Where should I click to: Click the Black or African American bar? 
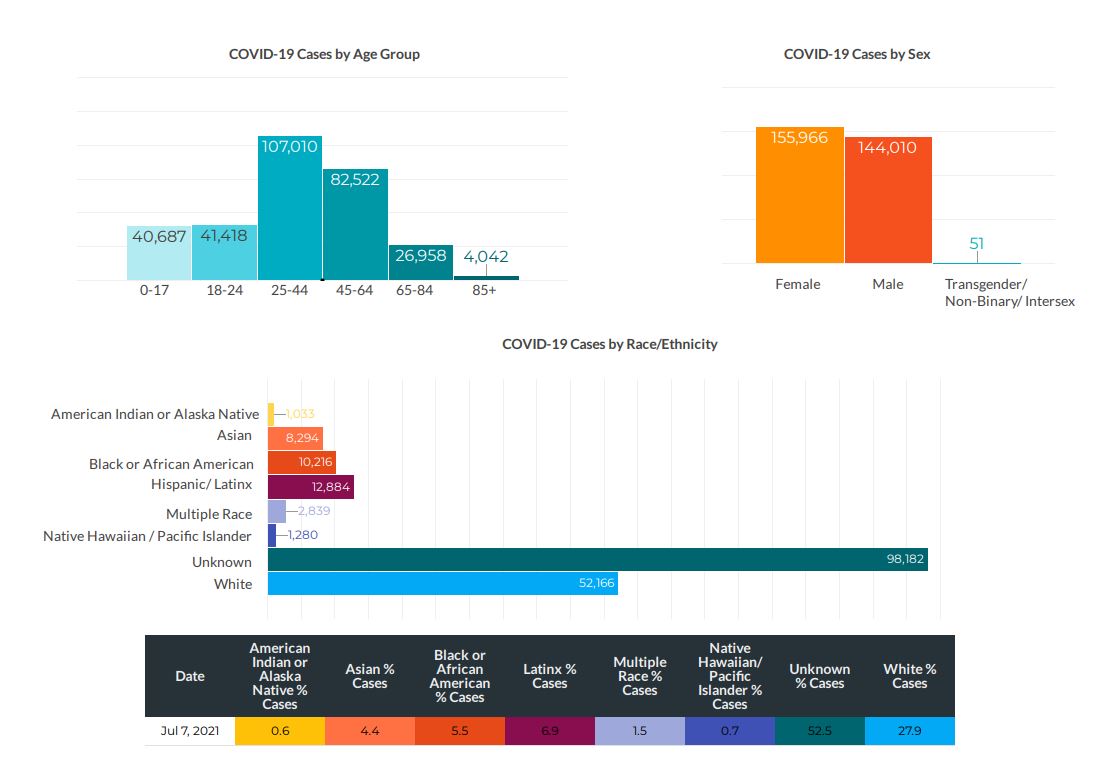tap(301, 462)
